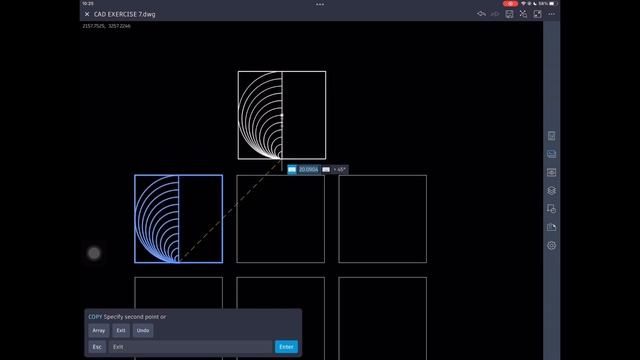Select the highlighted blue square with arcs
This screenshot has width=640, height=360.
click(178, 219)
